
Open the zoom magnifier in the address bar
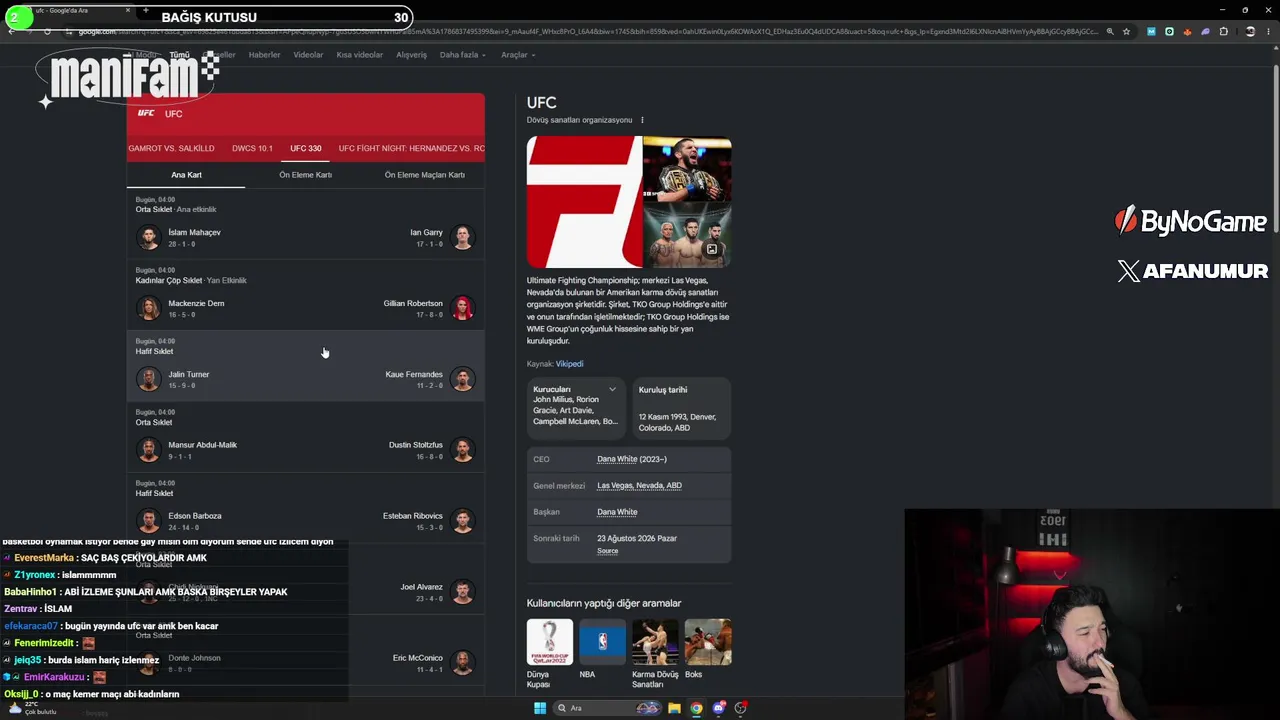coord(1110,31)
